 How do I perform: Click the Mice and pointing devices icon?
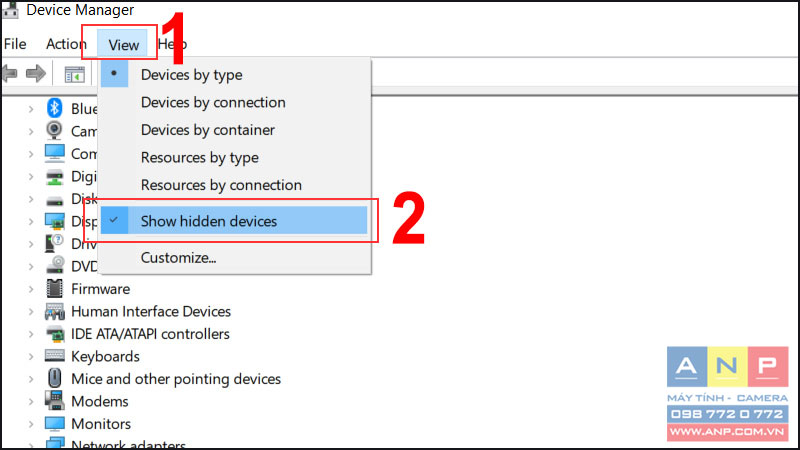point(54,379)
